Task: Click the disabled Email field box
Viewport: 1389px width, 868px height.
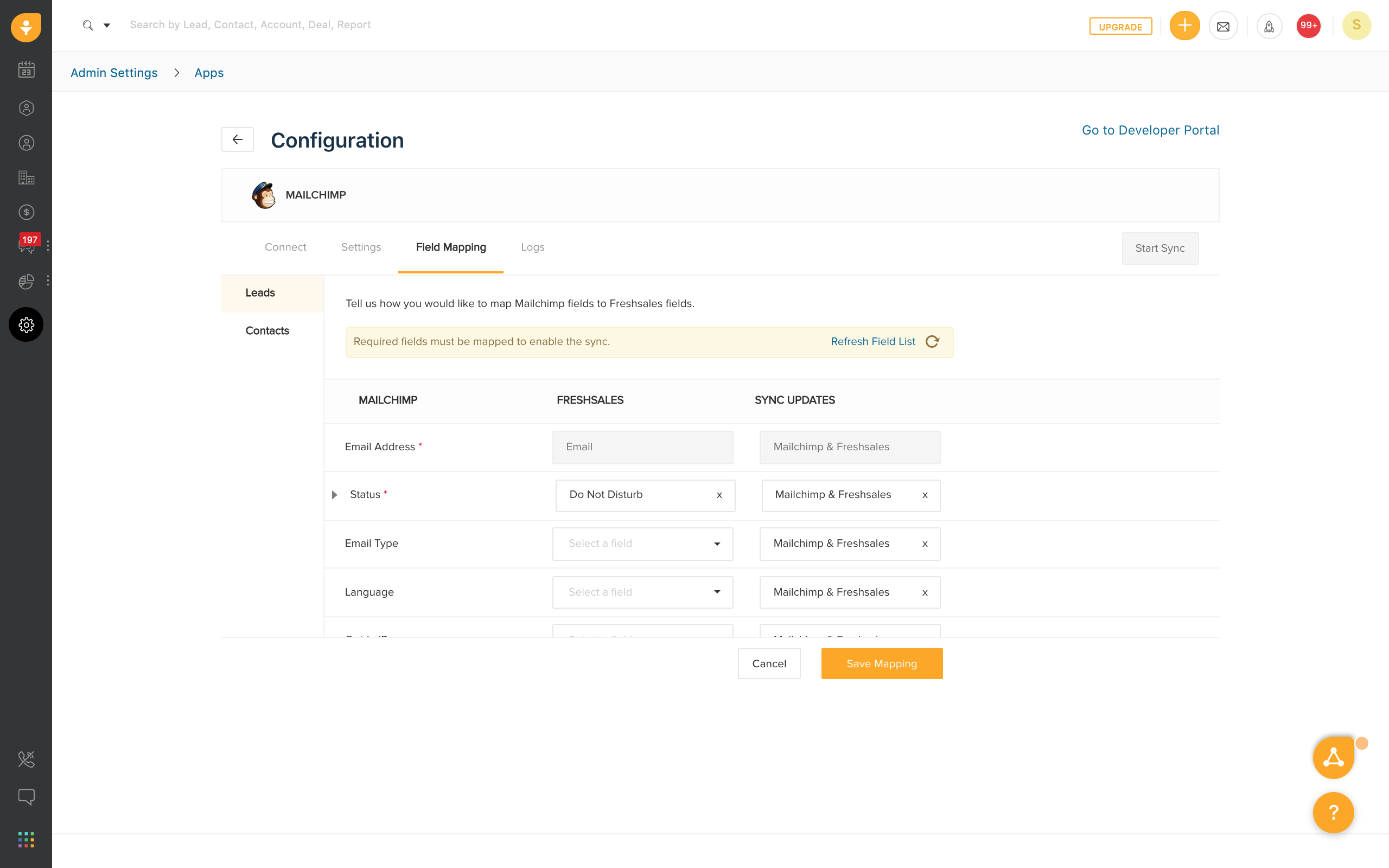Action: [x=642, y=447]
